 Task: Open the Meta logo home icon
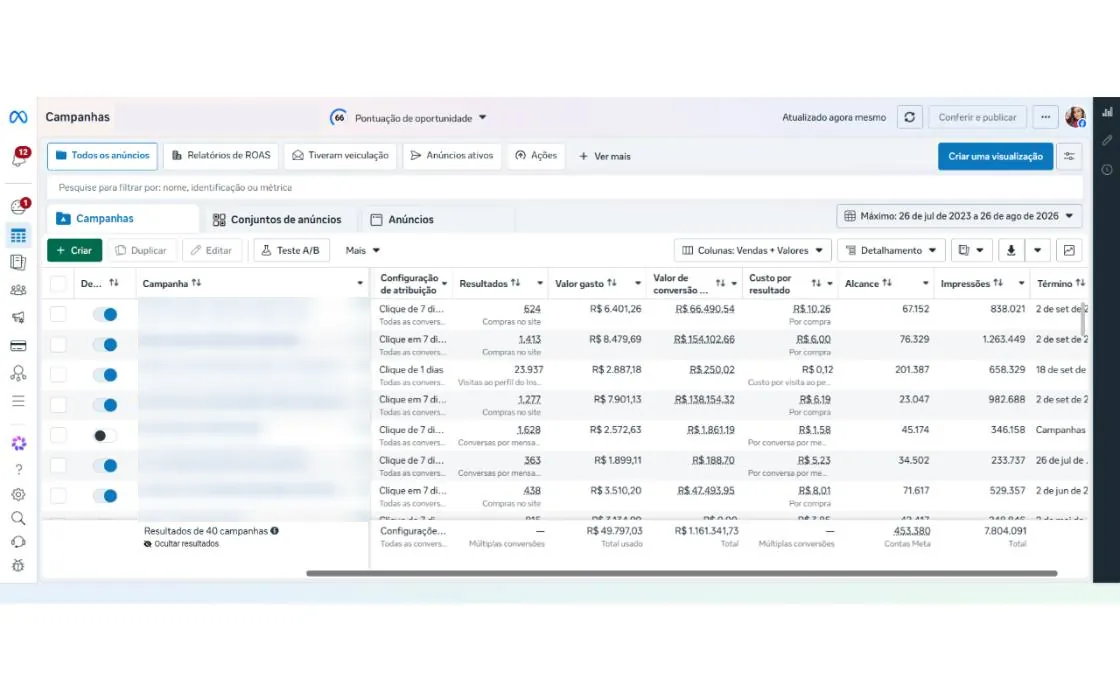point(18,116)
